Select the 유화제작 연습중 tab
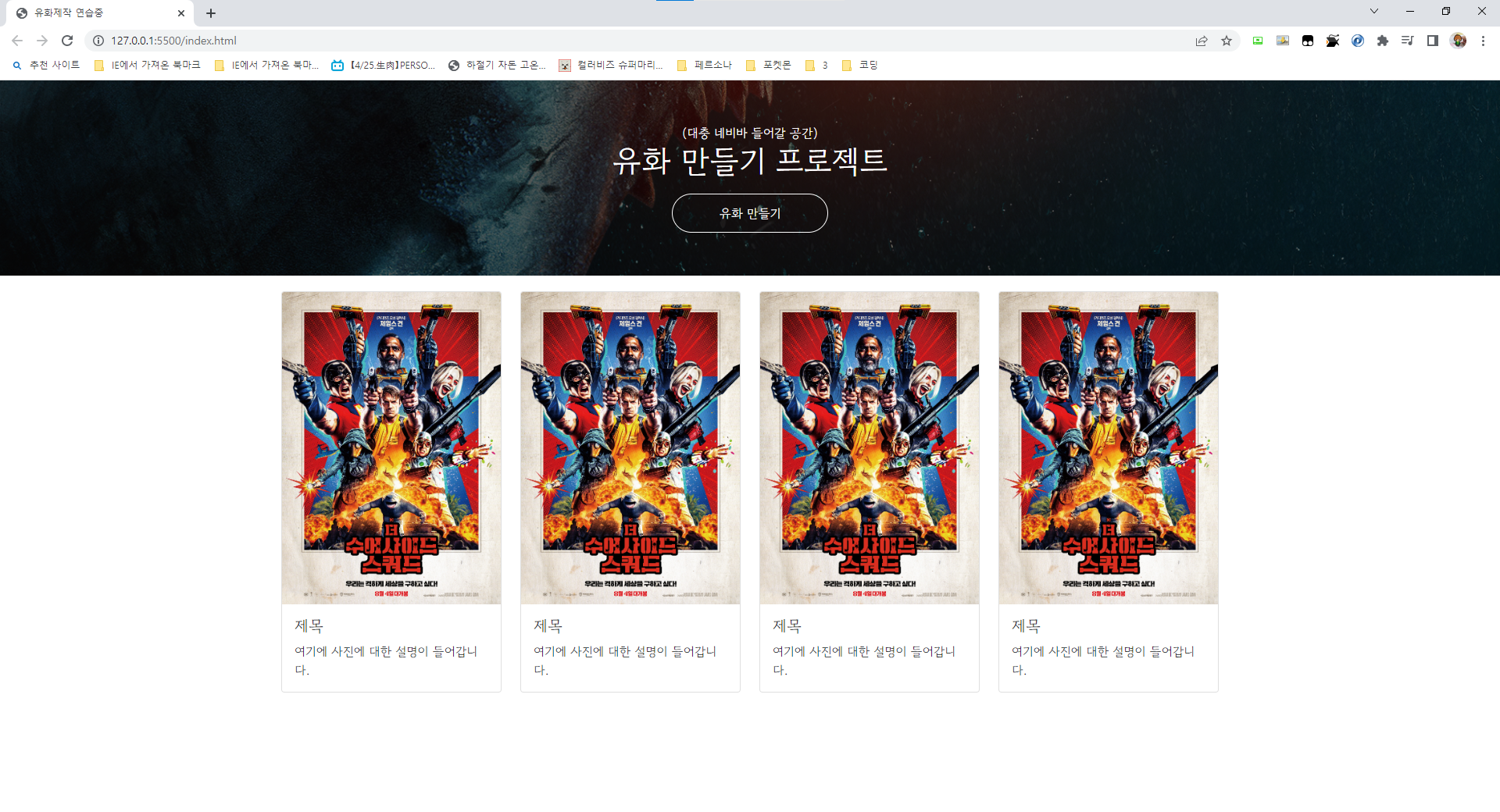 pos(100,13)
